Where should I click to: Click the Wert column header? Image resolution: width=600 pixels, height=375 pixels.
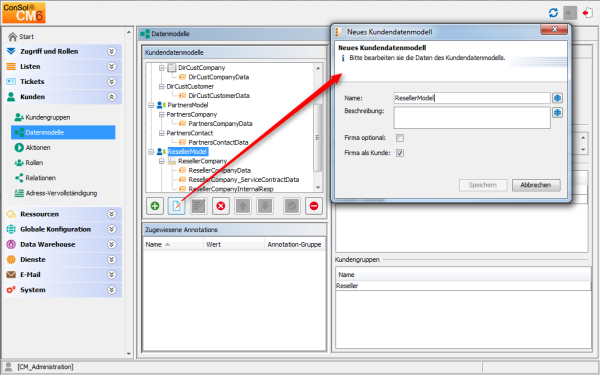(x=234, y=245)
